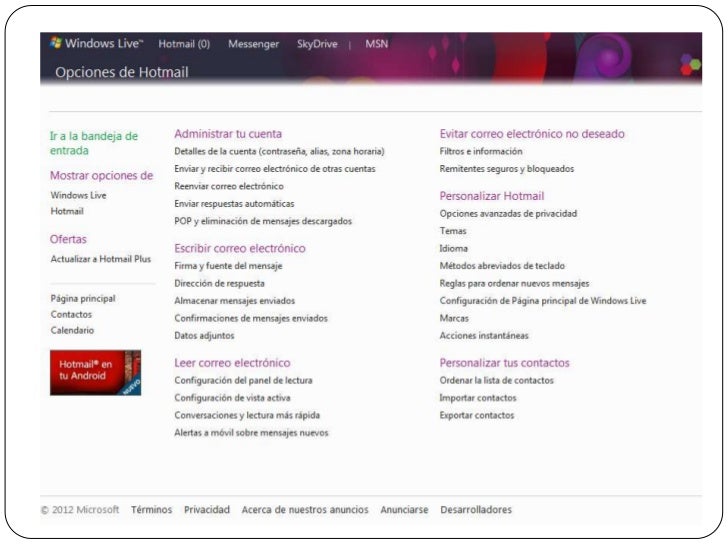Click the Personalizar tus contactos heading

[x=505, y=363]
